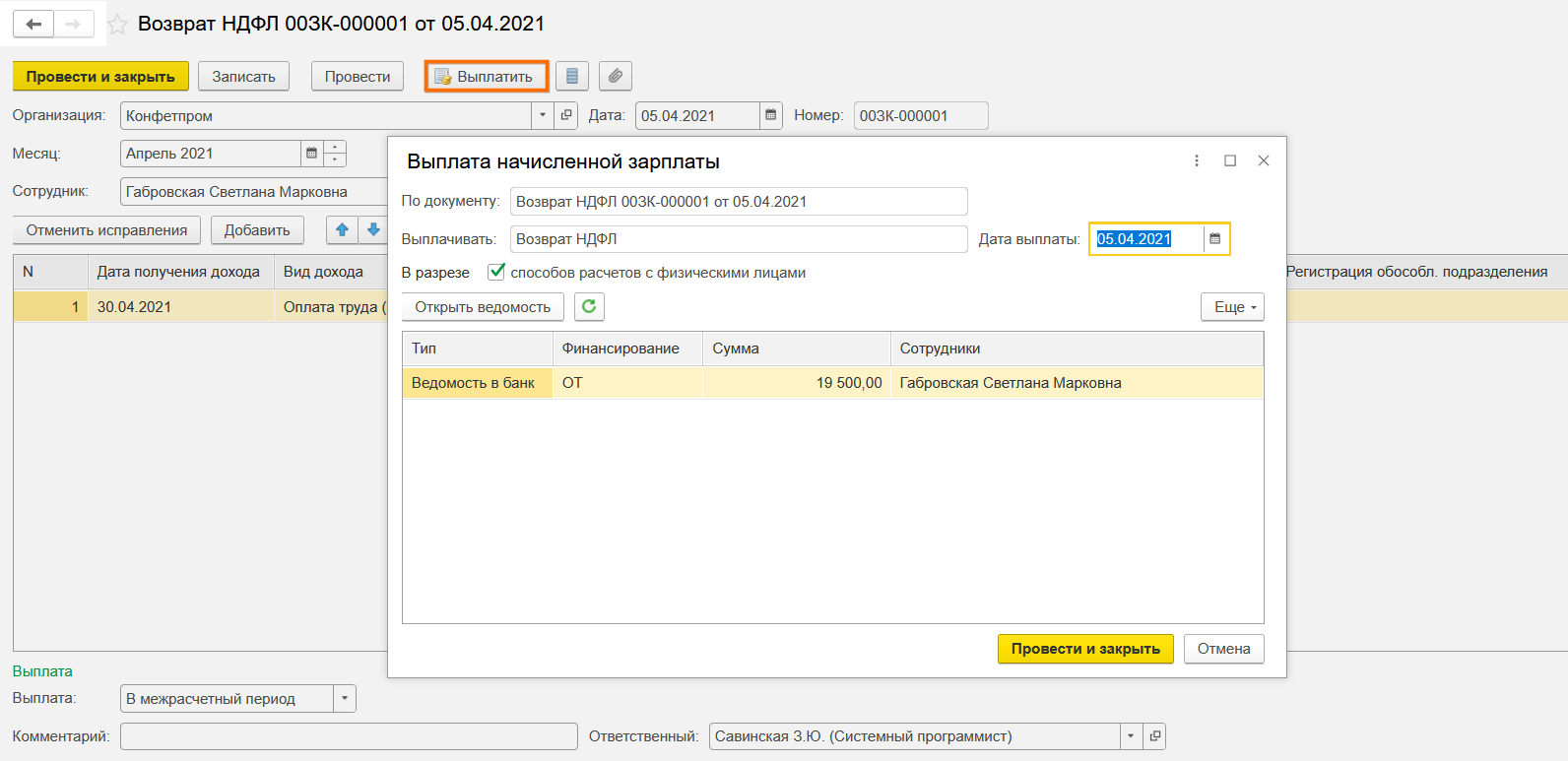
Task: Open calendar picker for Дата field
Action: click(771, 115)
